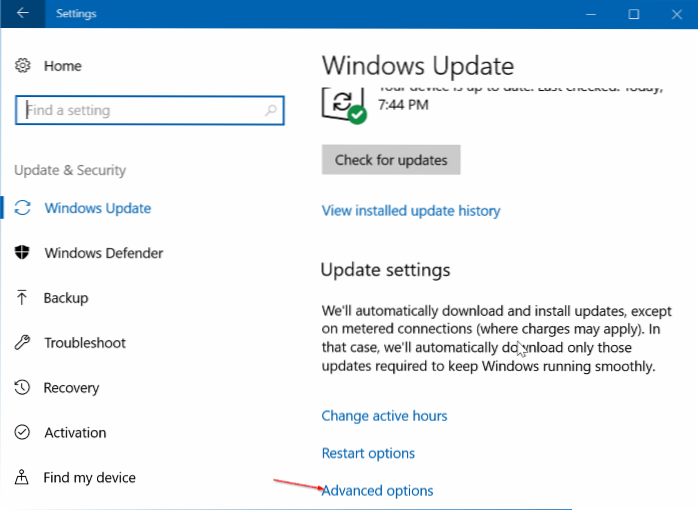
Task: Open Find my device in the sidebar
Action: click(x=89, y=478)
